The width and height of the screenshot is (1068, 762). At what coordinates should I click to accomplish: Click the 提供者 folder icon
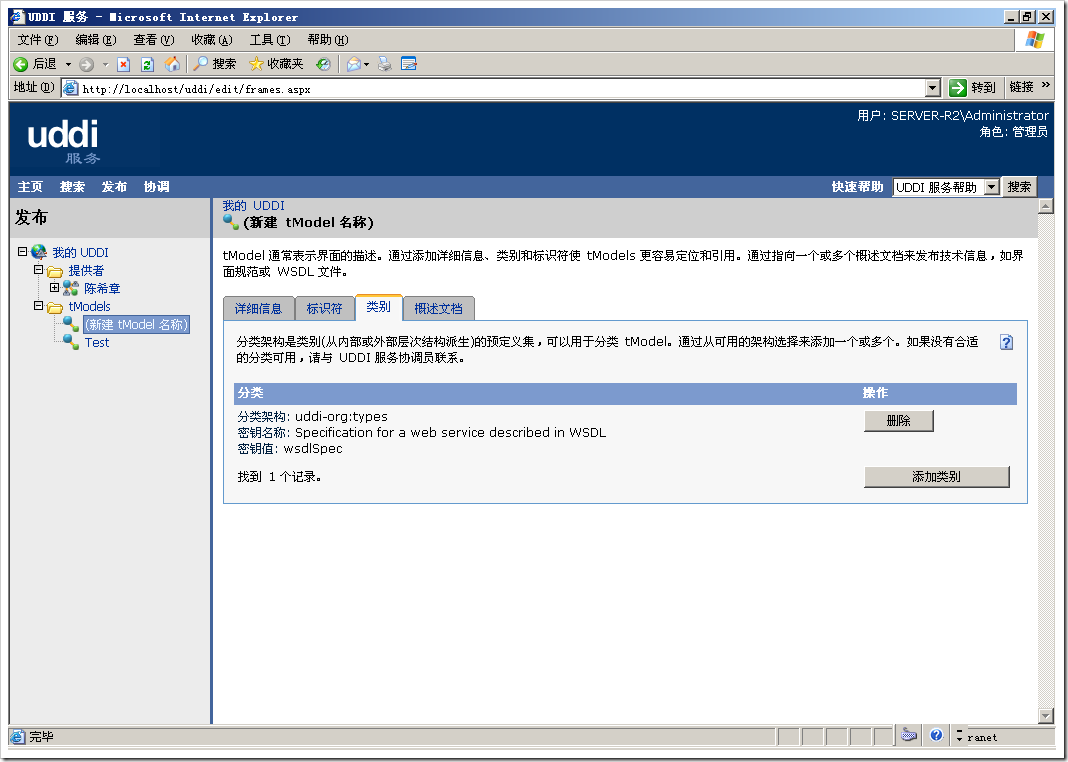pyautogui.click(x=55, y=271)
